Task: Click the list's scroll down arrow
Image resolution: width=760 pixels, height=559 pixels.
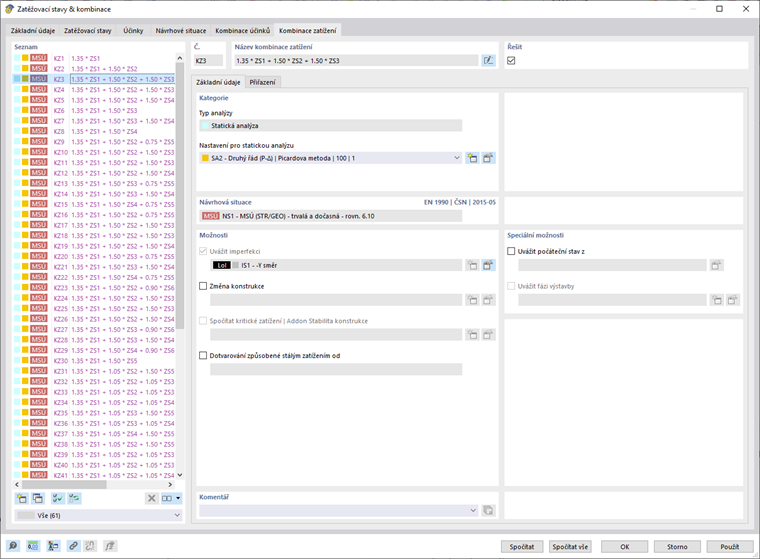Action: 180,475
